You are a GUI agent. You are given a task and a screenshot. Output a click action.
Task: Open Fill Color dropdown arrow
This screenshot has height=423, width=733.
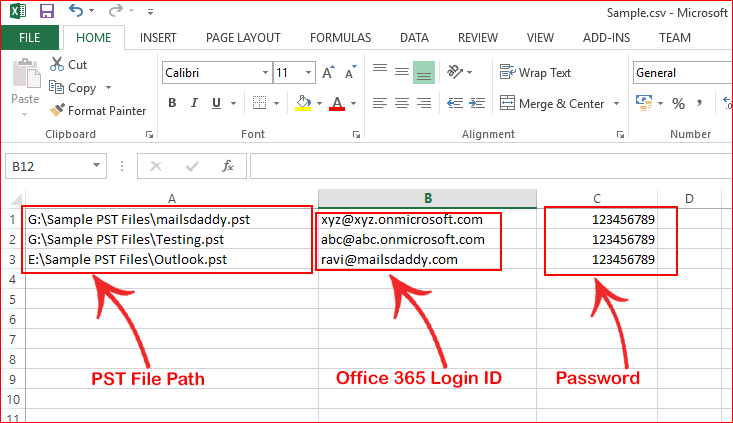pos(319,103)
